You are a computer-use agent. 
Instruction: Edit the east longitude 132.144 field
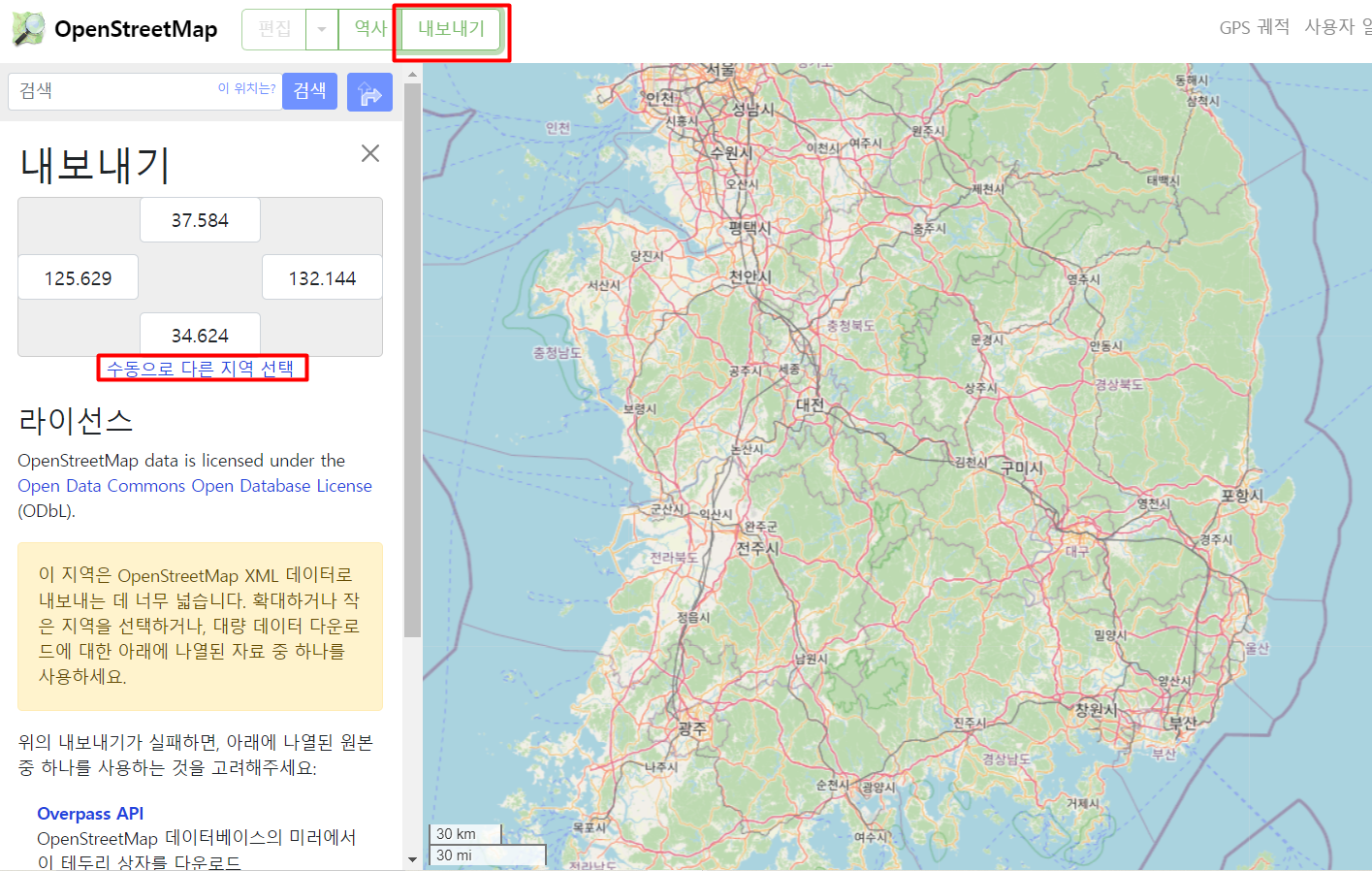(x=322, y=278)
